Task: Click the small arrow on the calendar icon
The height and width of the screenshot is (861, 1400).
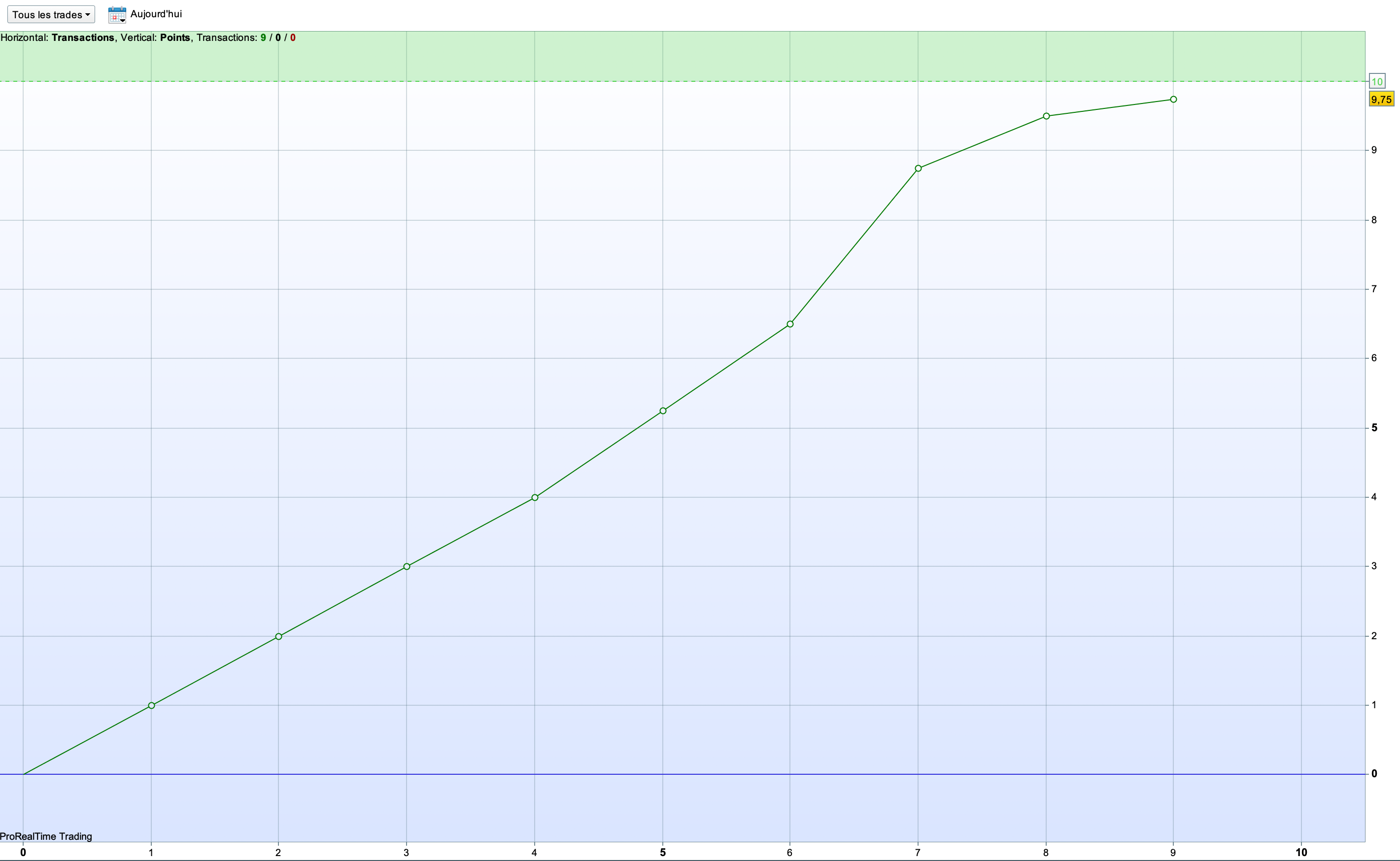Action: 122,21
